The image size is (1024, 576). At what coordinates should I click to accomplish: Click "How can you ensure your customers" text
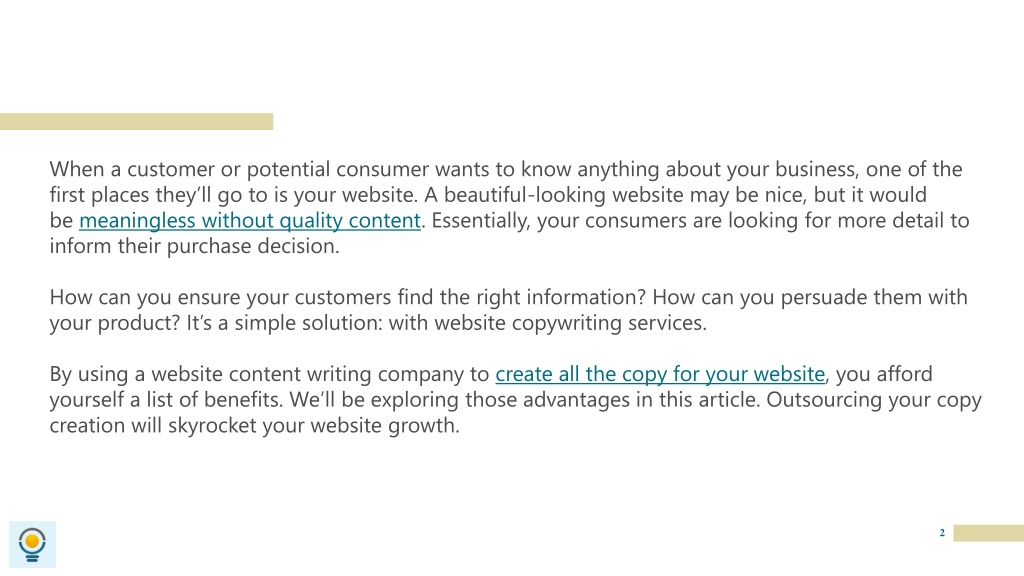point(220,297)
